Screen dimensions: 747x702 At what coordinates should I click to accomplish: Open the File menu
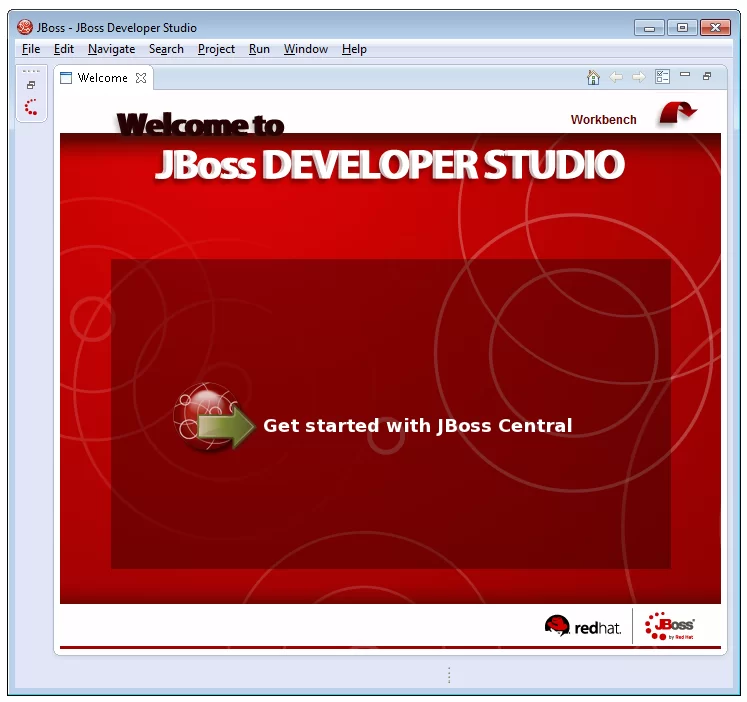tap(31, 49)
